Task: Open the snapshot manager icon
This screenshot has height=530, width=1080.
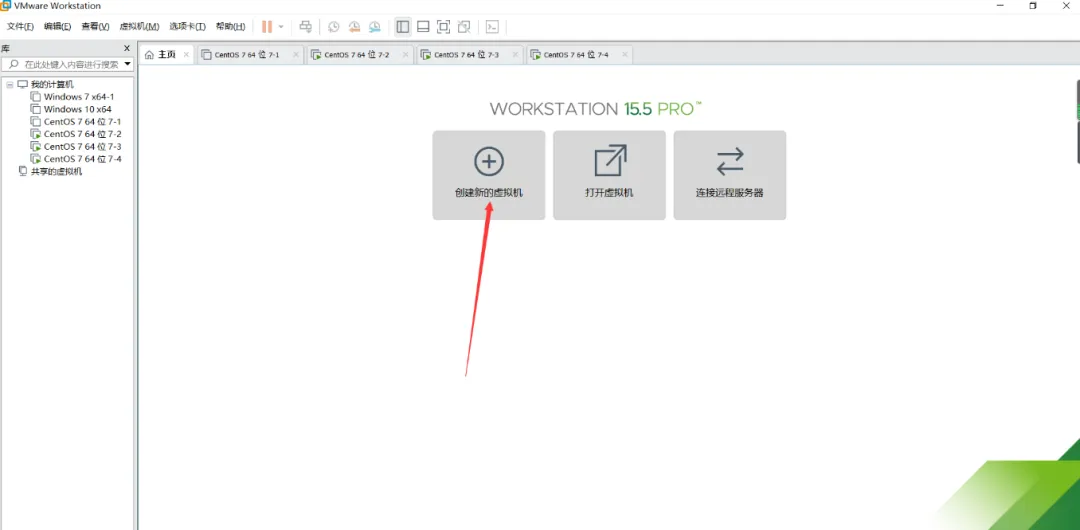Action: 375,27
